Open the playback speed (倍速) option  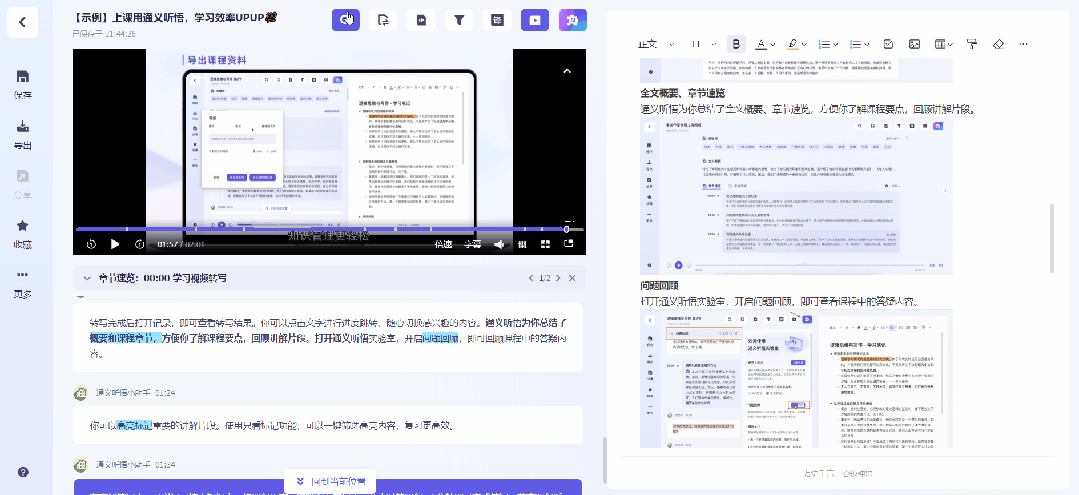[x=444, y=244]
